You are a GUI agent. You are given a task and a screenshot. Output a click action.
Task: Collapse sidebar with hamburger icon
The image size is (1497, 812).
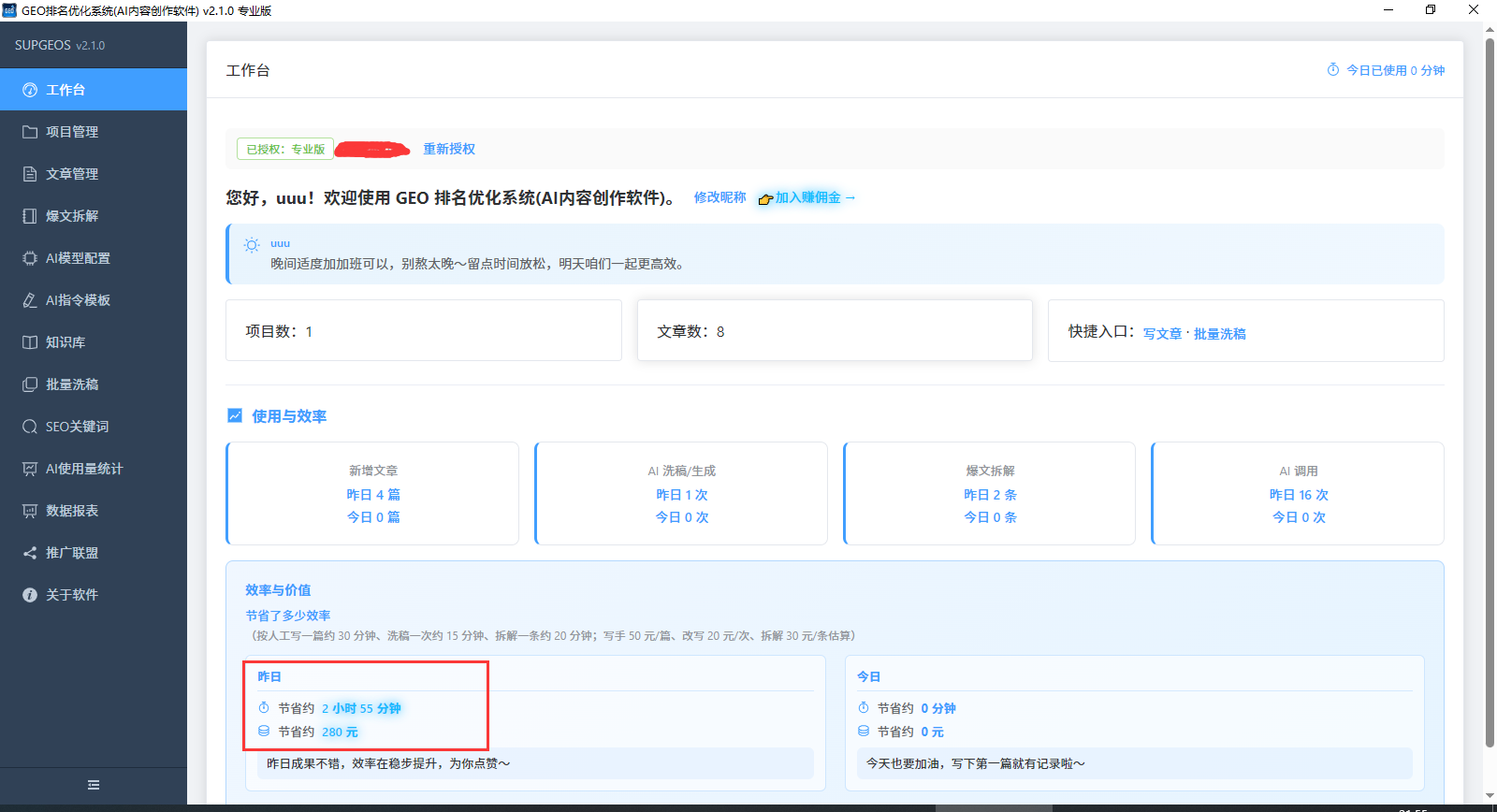94,785
